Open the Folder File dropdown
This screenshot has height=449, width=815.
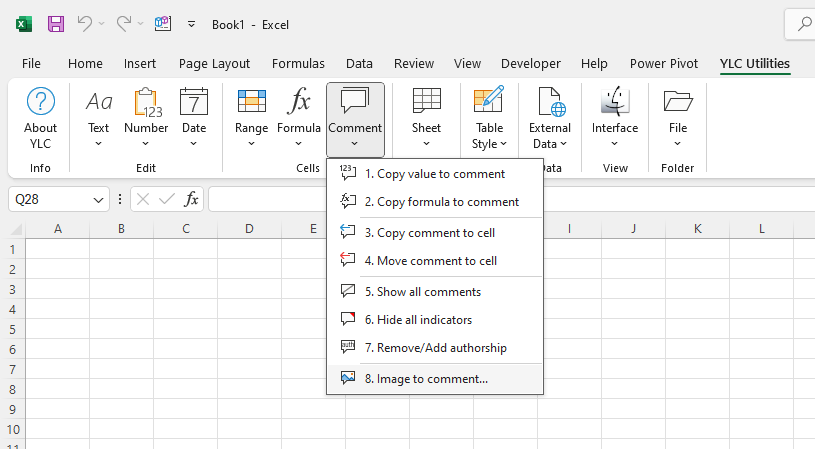point(678,119)
